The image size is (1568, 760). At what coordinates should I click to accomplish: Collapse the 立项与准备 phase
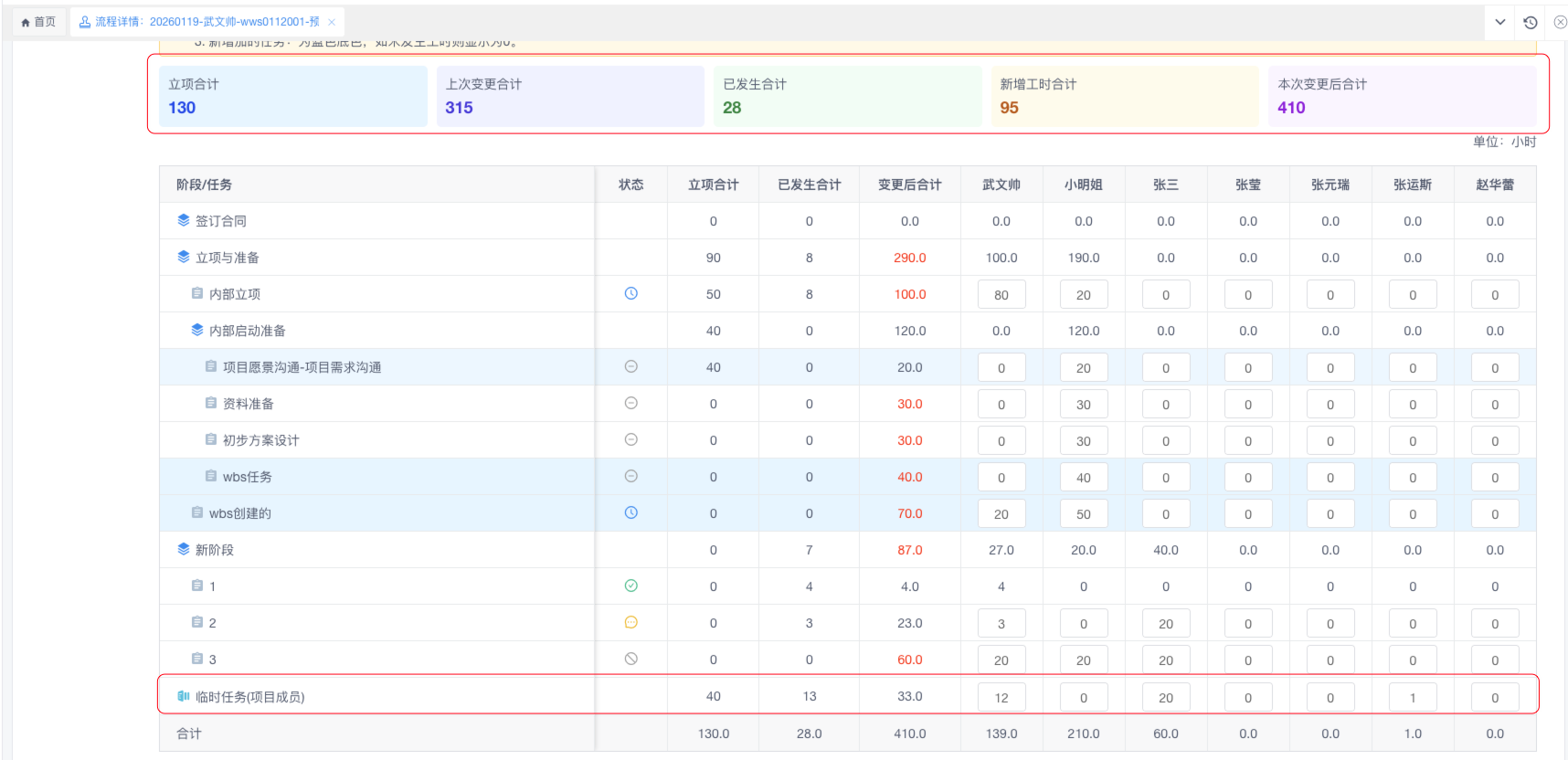(184, 257)
